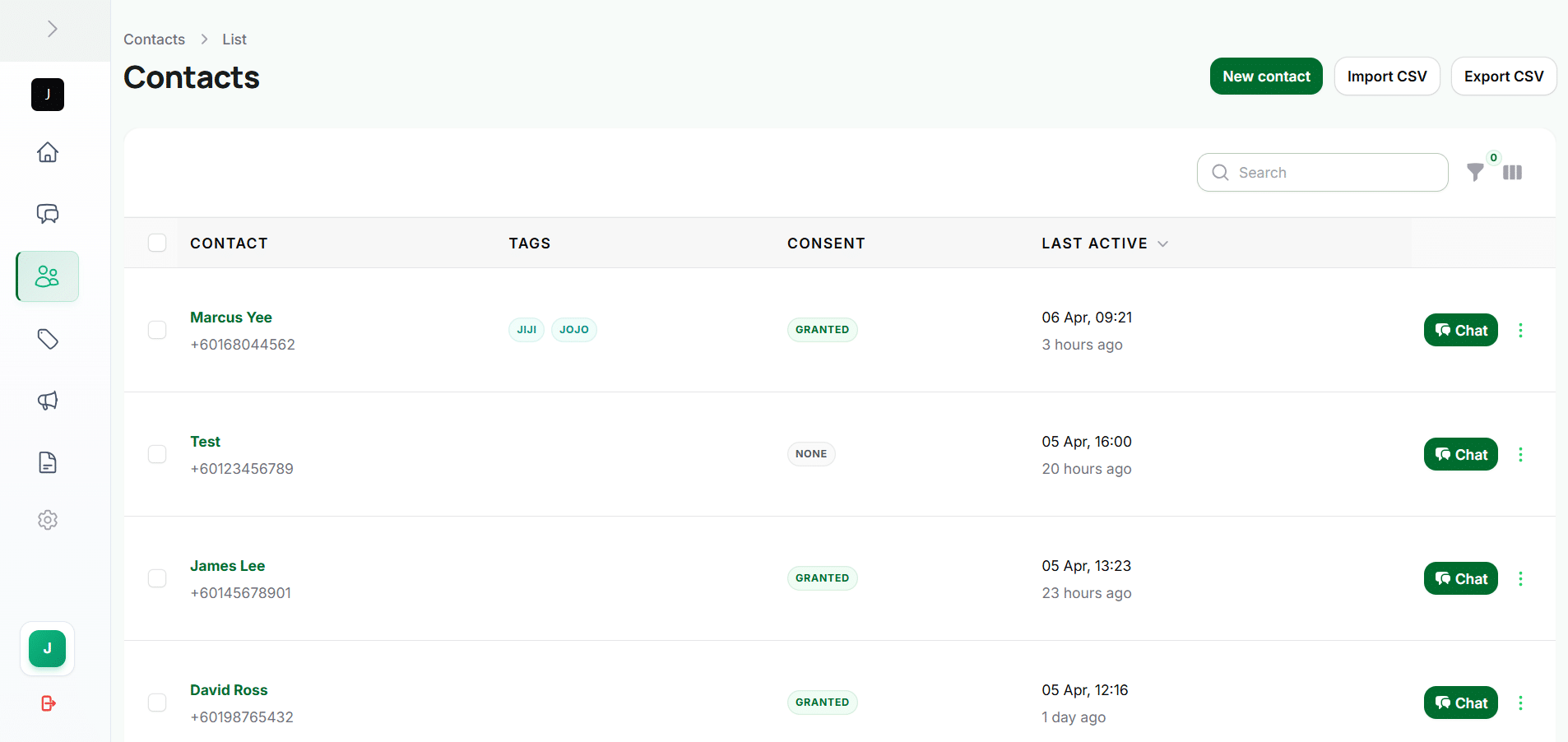1568x742 pixels.
Task: Open the more-options dots for Test
Action: [1520, 454]
